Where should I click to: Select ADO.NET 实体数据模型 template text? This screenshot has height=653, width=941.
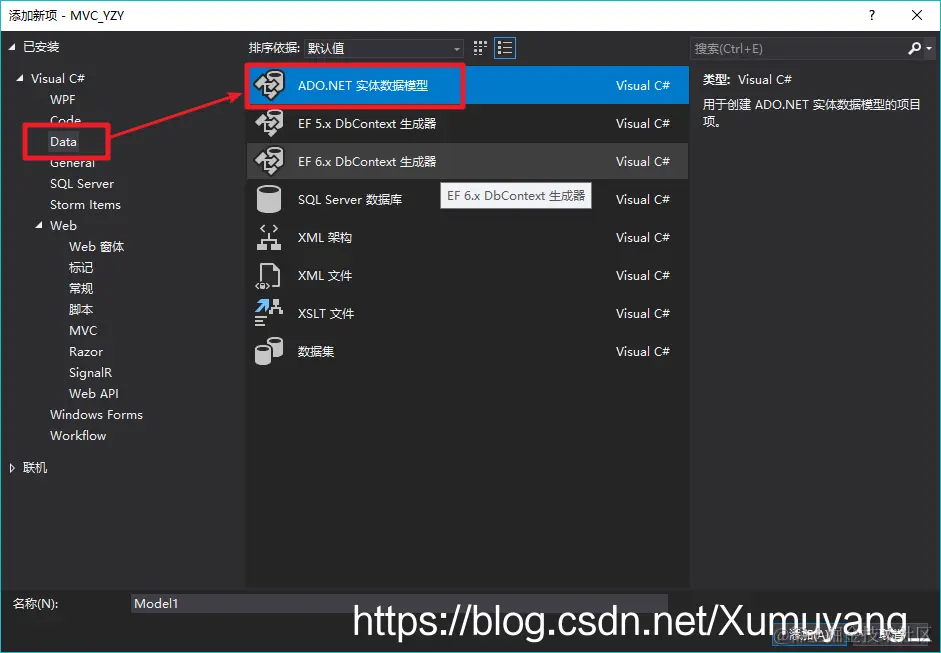(x=362, y=85)
